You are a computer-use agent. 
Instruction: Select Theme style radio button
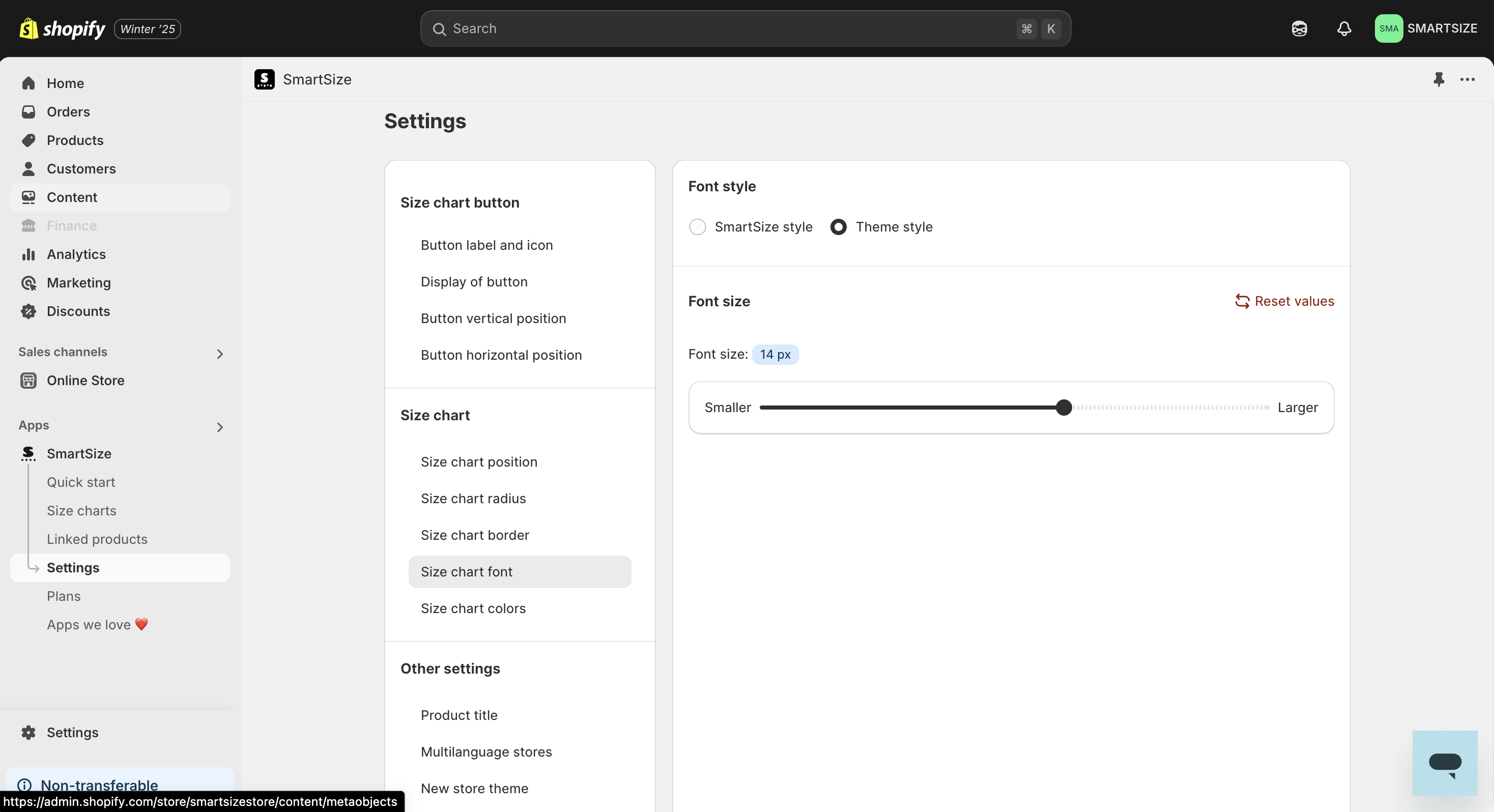(838, 227)
